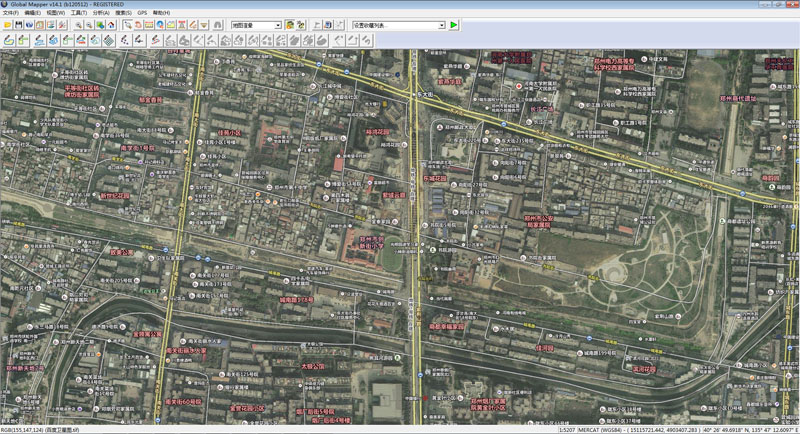This screenshot has width=800, height=434.
Task: Click the 南学街1号院 map label
Action: tap(137, 148)
